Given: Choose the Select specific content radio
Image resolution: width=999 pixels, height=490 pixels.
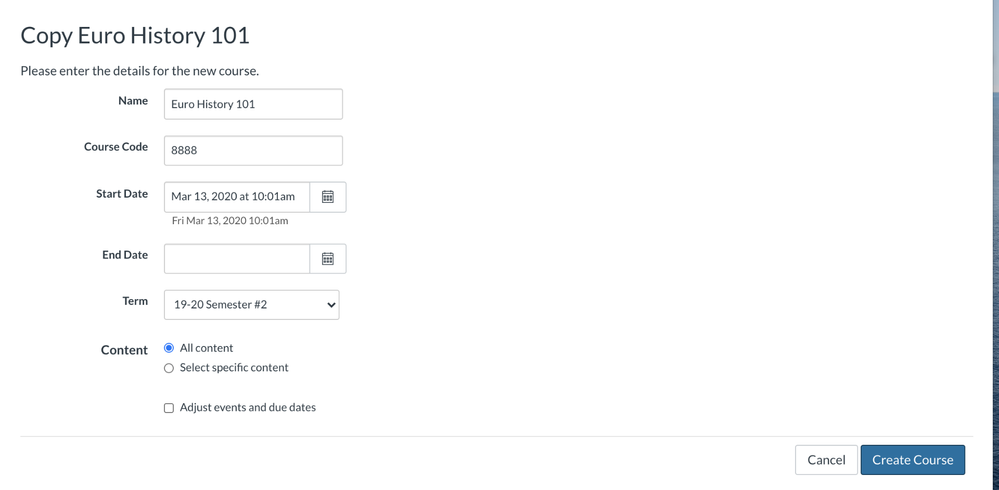Looking at the screenshot, I should (x=169, y=368).
